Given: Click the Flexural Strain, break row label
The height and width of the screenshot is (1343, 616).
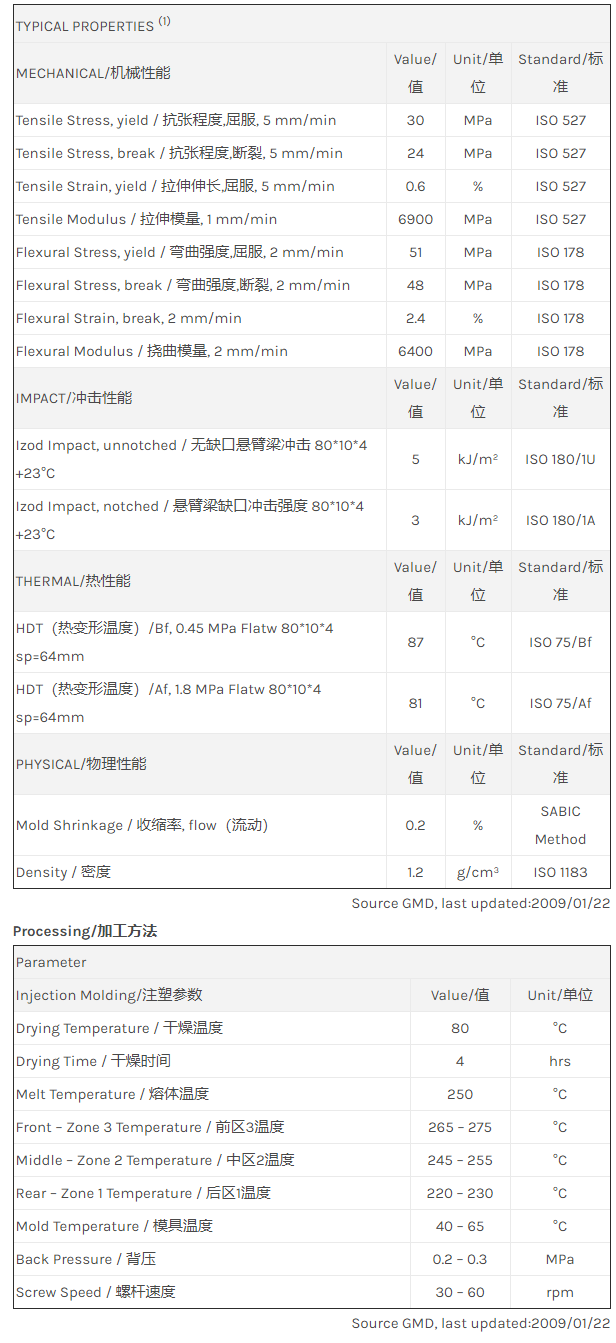Looking at the screenshot, I should tap(128, 318).
